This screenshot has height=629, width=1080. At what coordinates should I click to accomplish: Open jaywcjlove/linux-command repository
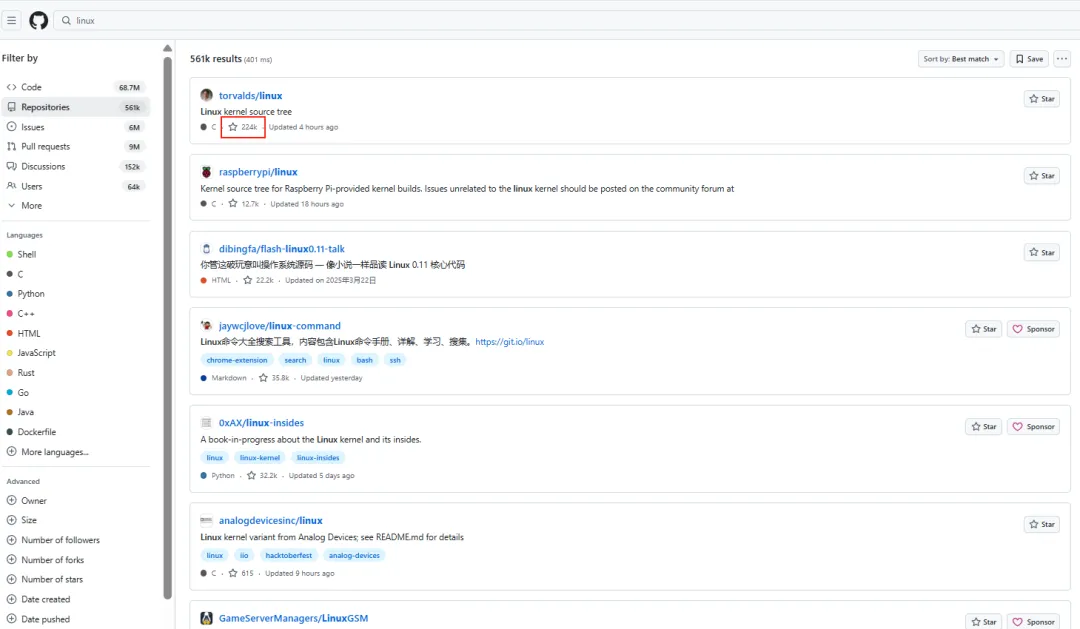click(280, 326)
